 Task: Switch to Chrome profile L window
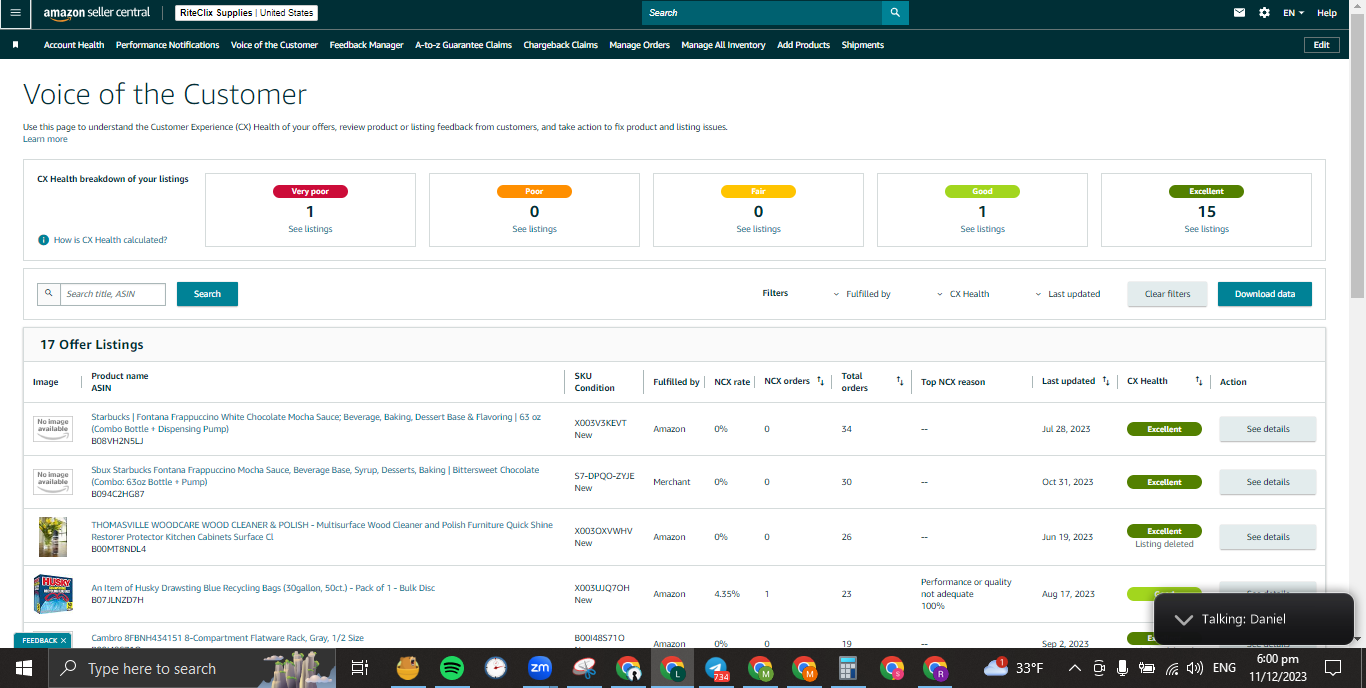point(672,668)
